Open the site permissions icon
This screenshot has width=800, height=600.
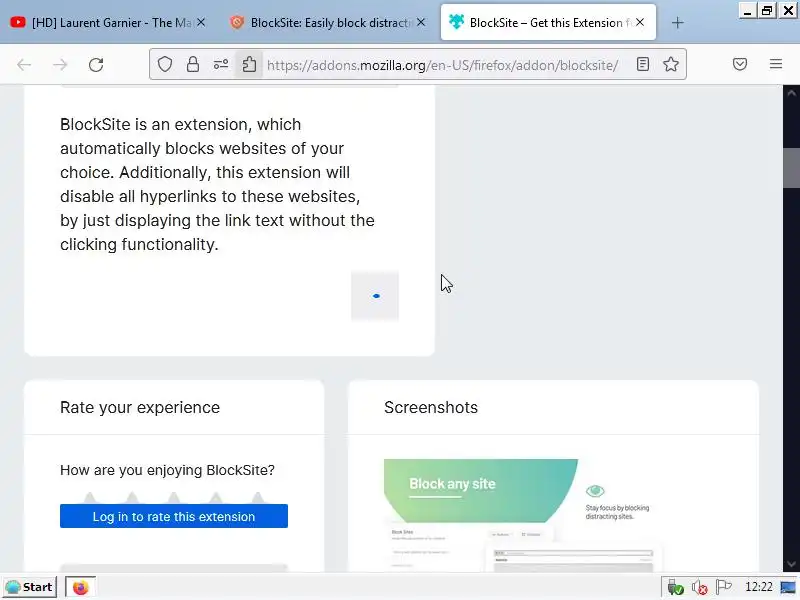pyautogui.click(x=221, y=64)
